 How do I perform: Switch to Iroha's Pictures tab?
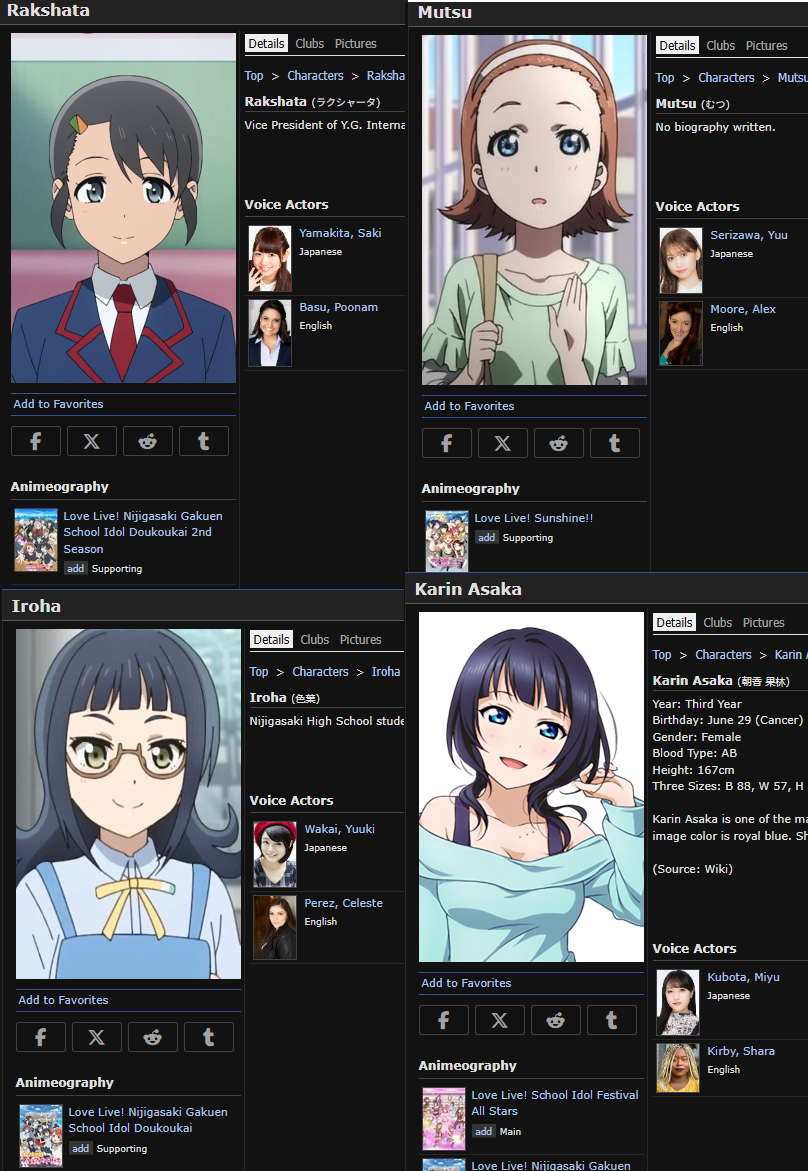[x=361, y=639]
